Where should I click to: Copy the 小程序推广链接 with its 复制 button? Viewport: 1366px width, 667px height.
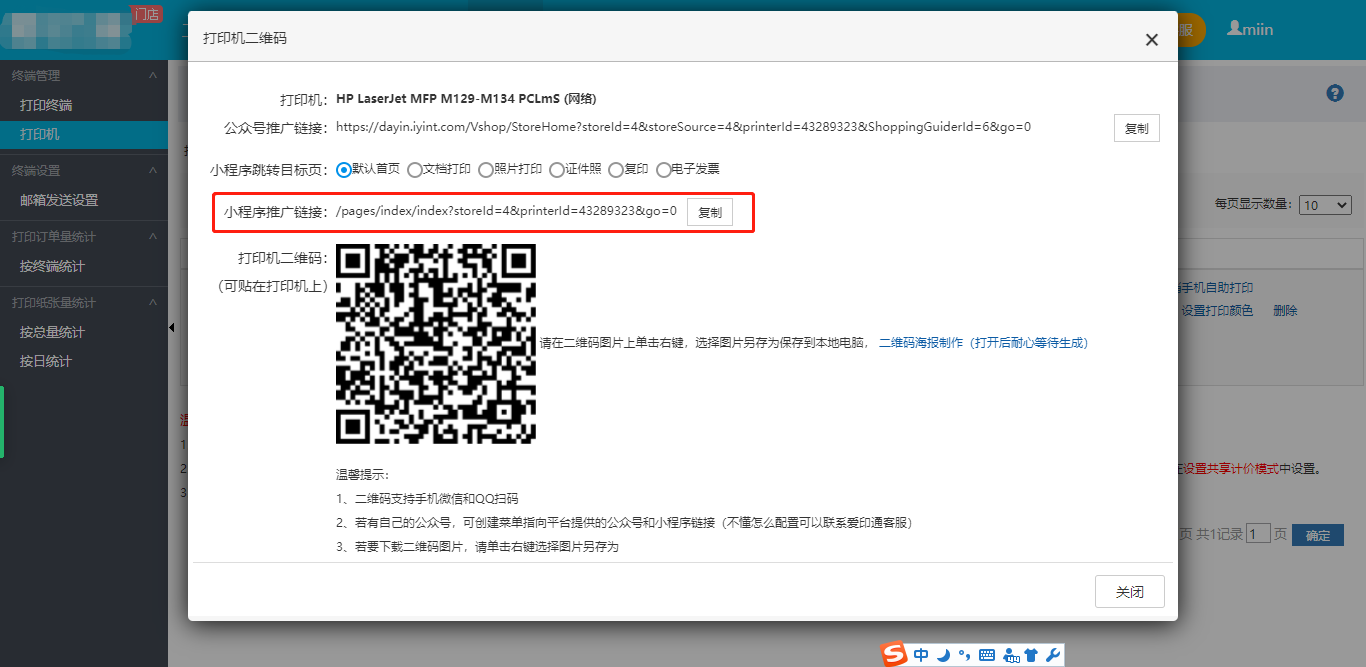[710, 212]
